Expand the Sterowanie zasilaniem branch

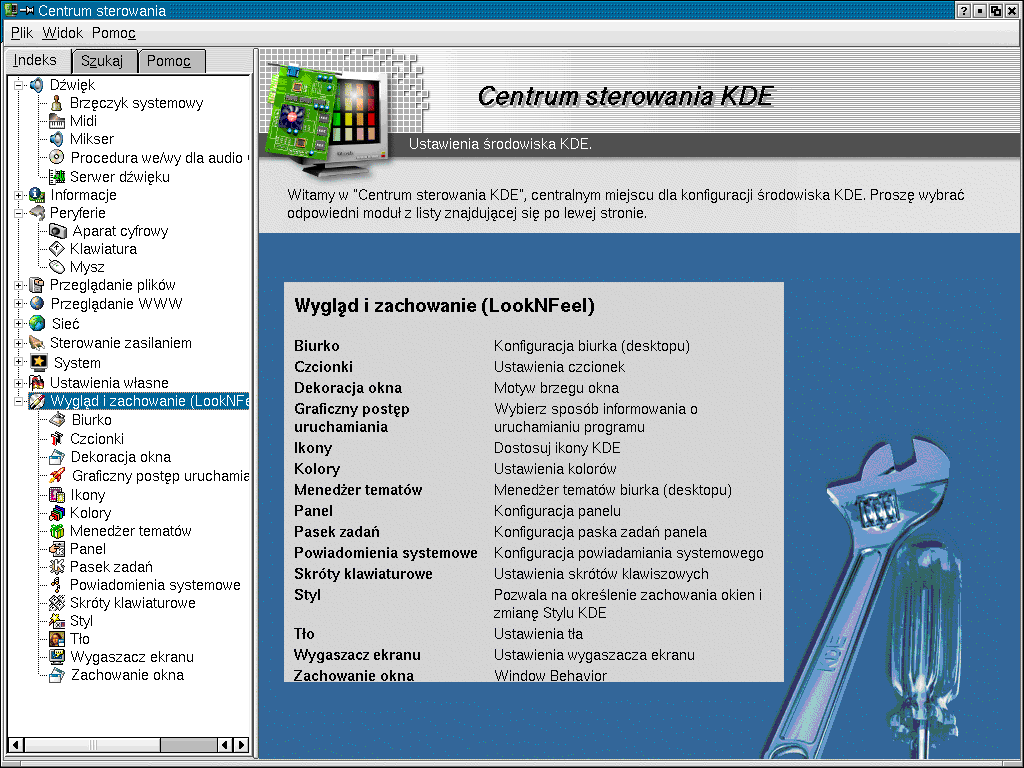pyautogui.click(x=18, y=343)
